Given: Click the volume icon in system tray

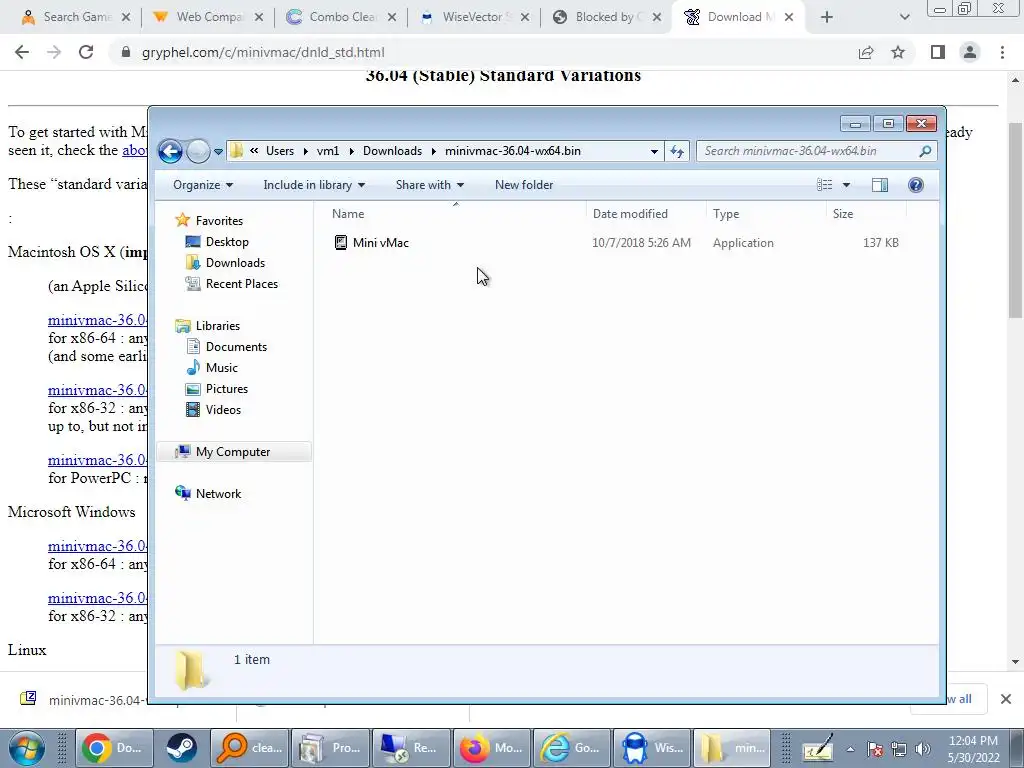Looking at the screenshot, I should (x=923, y=749).
